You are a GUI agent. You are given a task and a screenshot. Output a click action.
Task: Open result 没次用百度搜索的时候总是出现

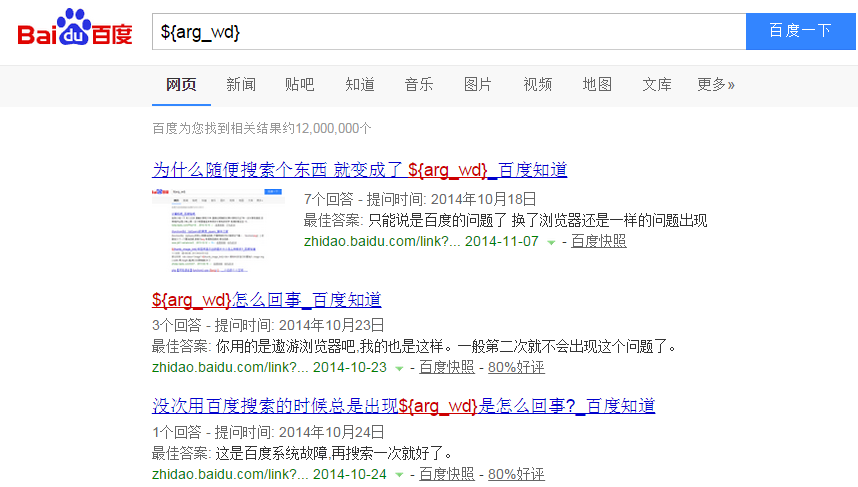(x=404, y=406)
